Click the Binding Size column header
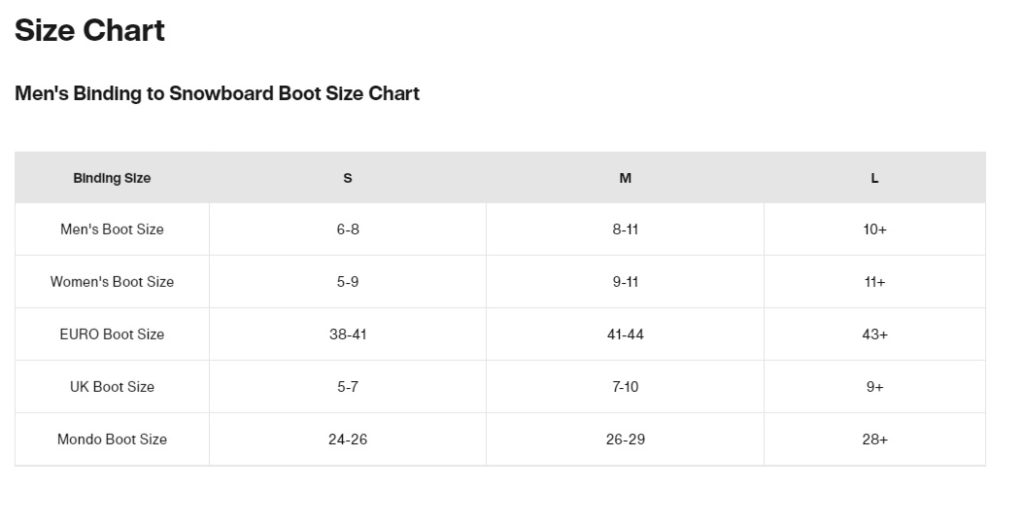 click(x=112, y=178)
